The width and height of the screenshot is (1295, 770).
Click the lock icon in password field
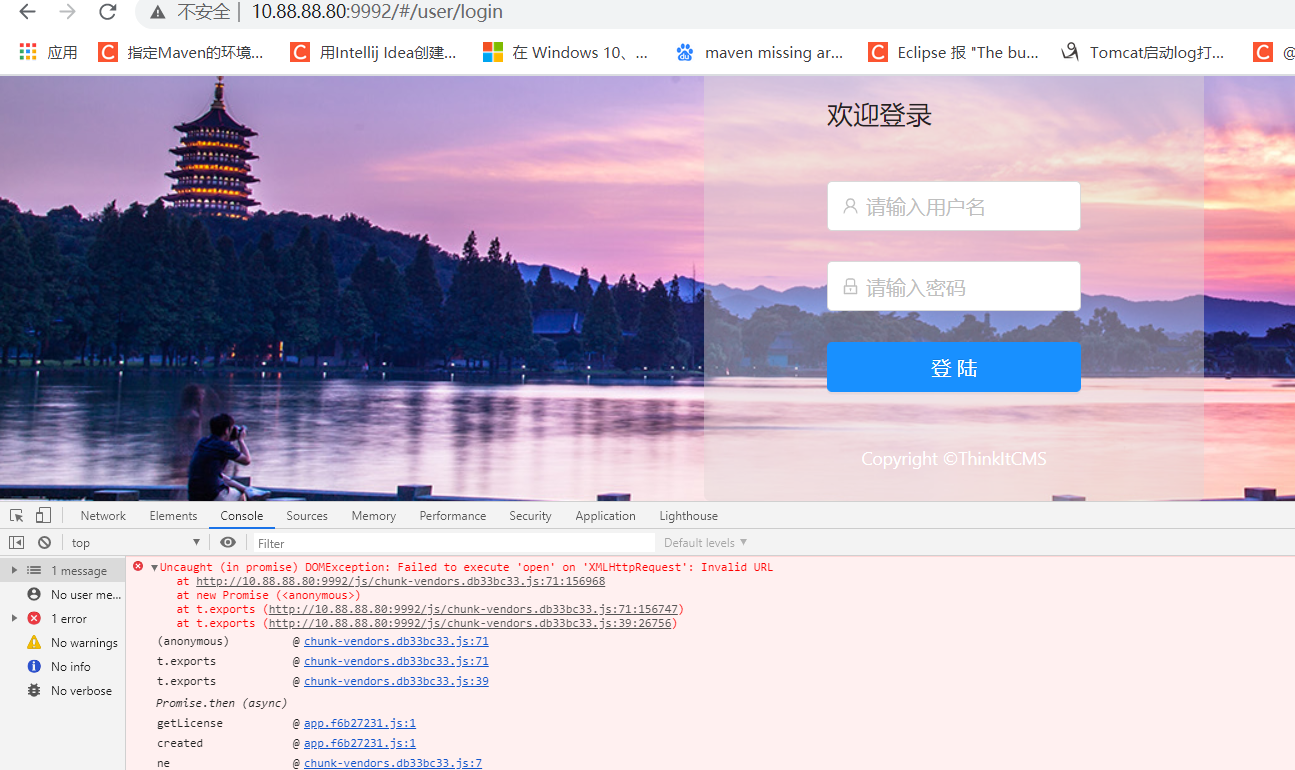click(x=850, y=287)
